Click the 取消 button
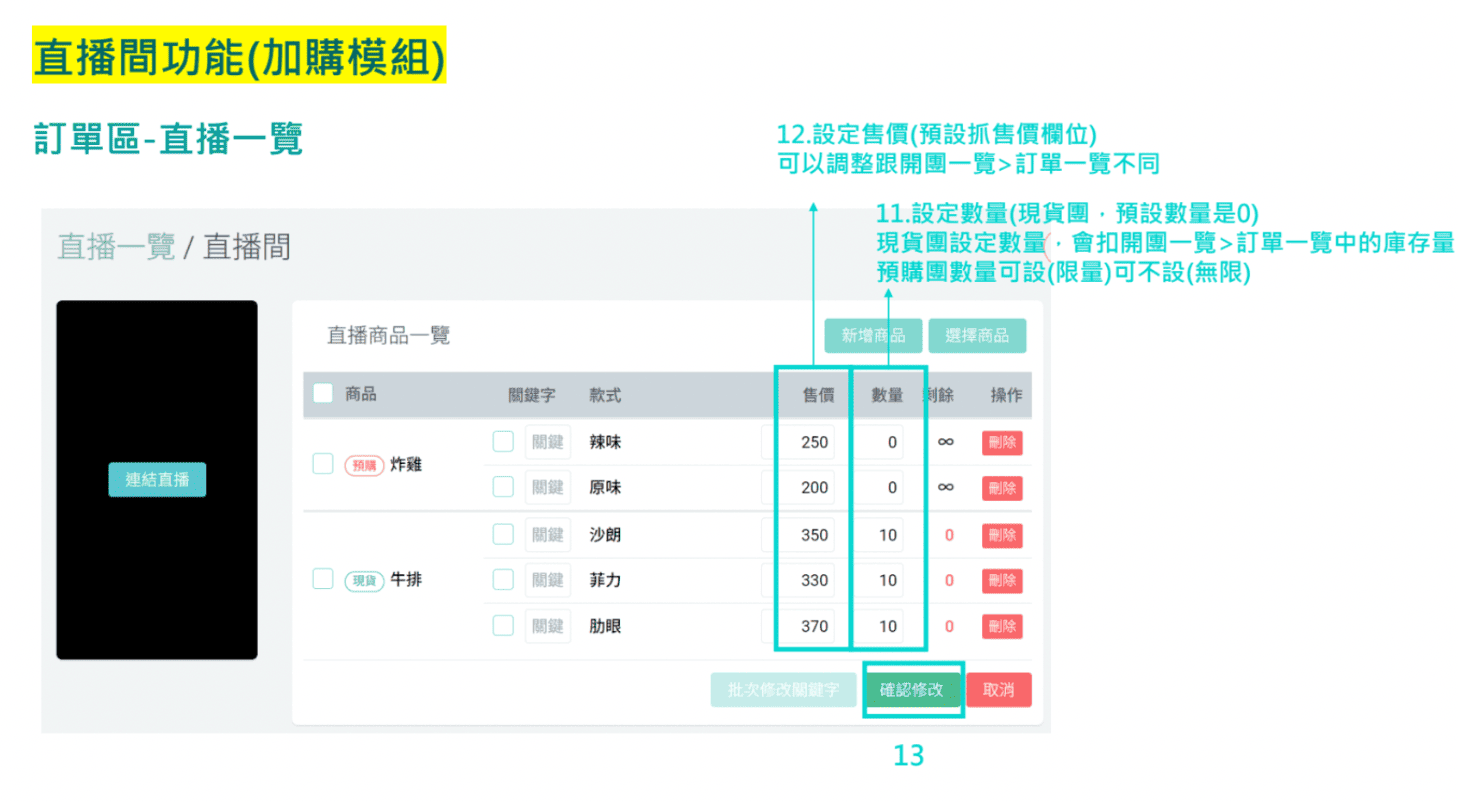The width and height of the screenshot is (1458, 802). [999, 690]
